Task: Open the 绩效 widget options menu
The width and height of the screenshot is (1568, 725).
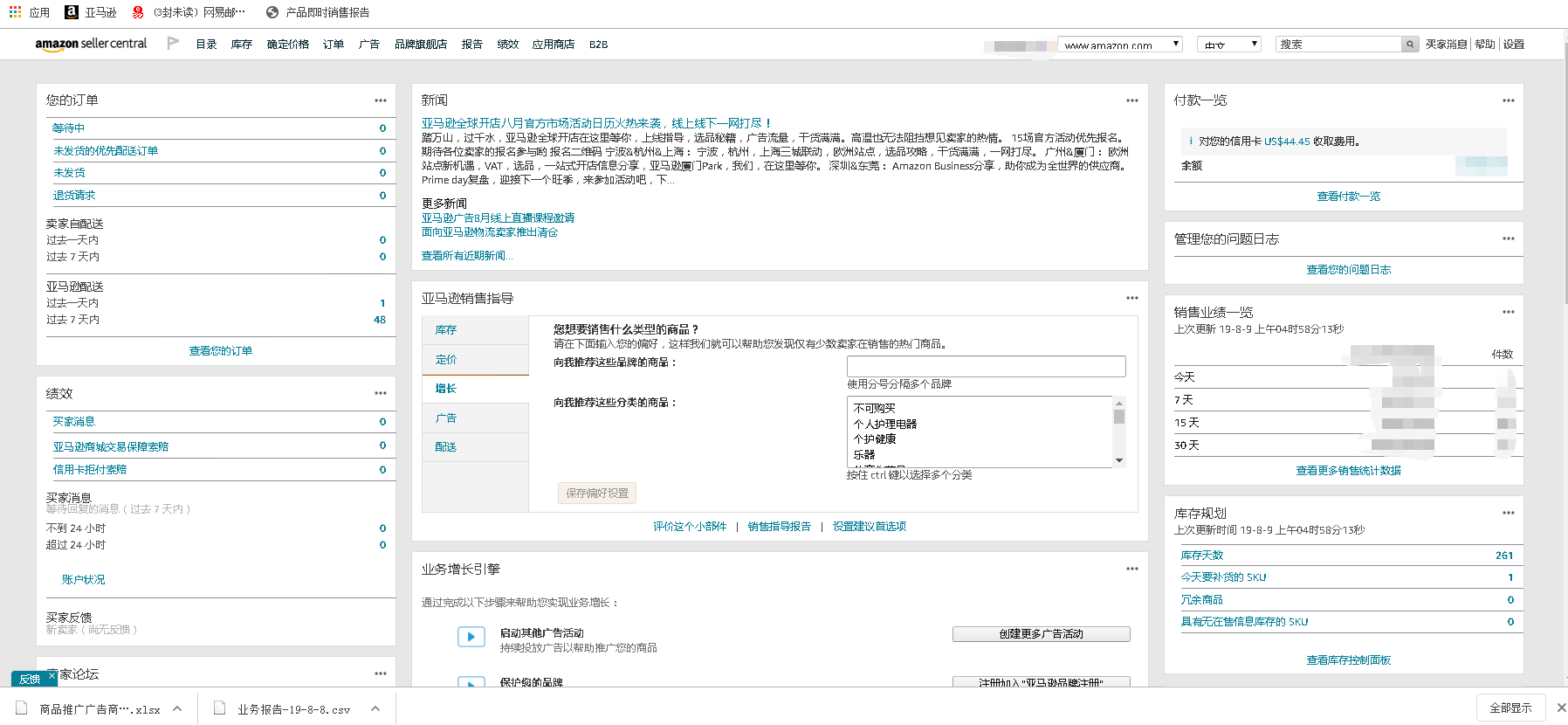Action: pos(381,394)
